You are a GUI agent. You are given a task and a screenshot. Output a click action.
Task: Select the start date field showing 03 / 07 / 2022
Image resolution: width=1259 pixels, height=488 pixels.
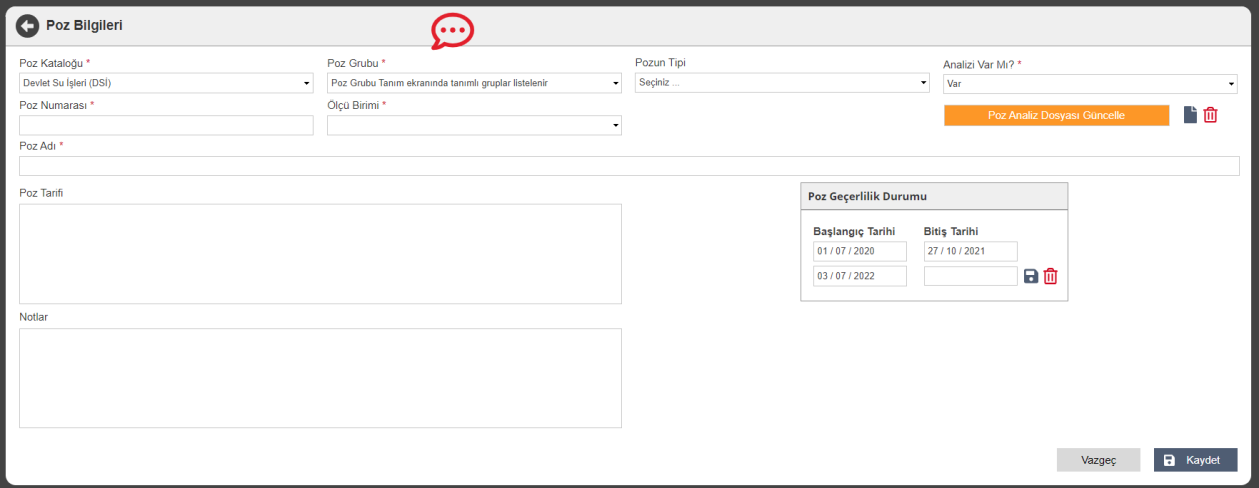[859, 276]
